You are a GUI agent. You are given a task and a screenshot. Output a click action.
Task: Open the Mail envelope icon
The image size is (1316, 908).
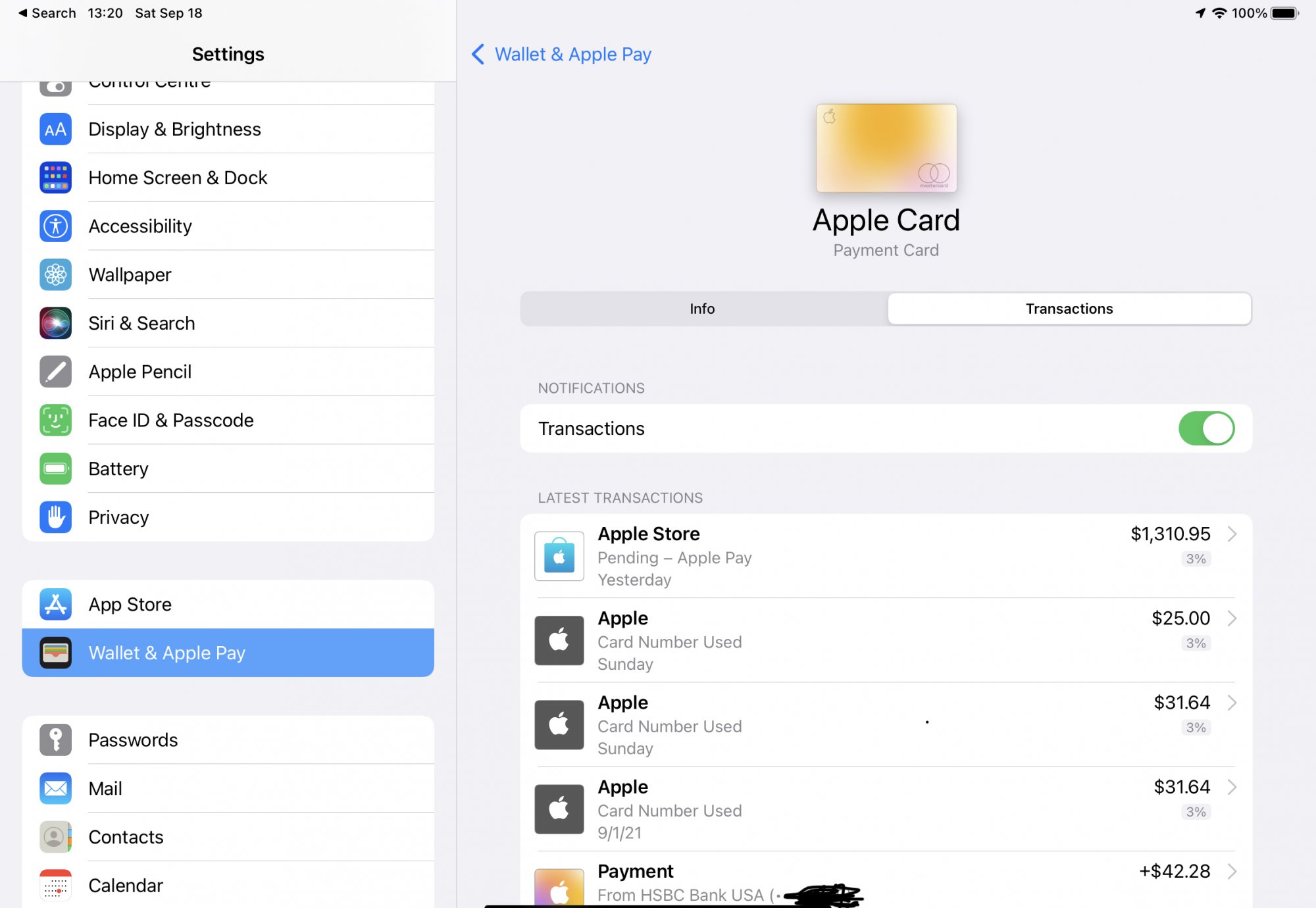[x=55, y=788]
